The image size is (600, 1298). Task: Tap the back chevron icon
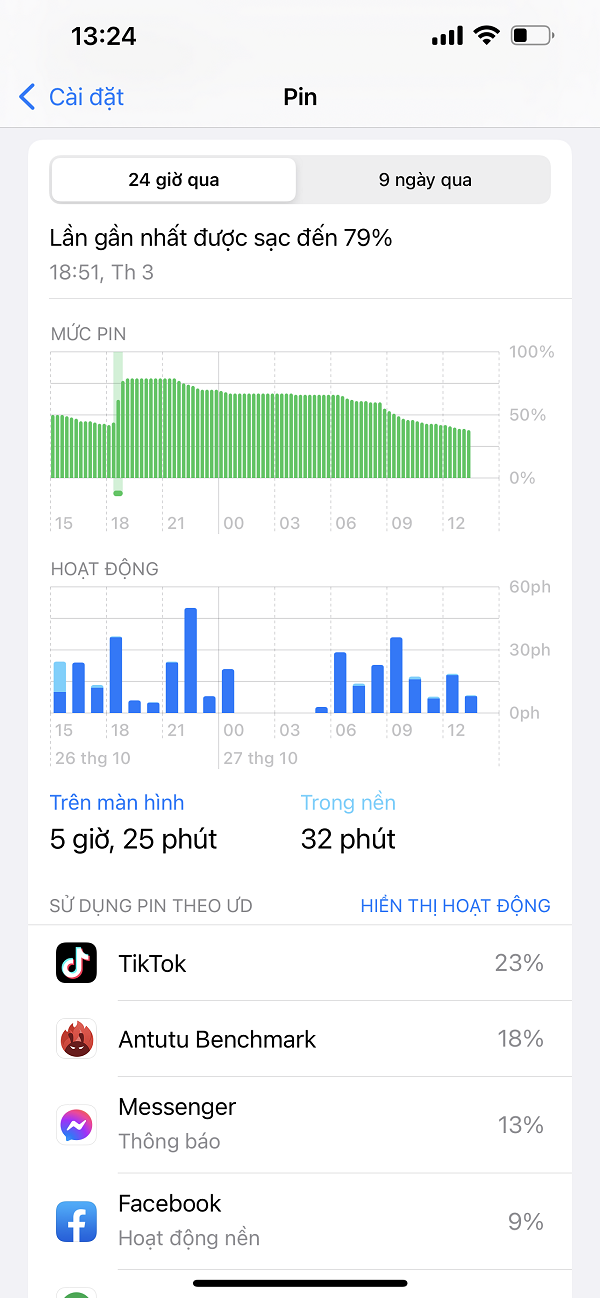pyautogui.click(x=28, y=97)
